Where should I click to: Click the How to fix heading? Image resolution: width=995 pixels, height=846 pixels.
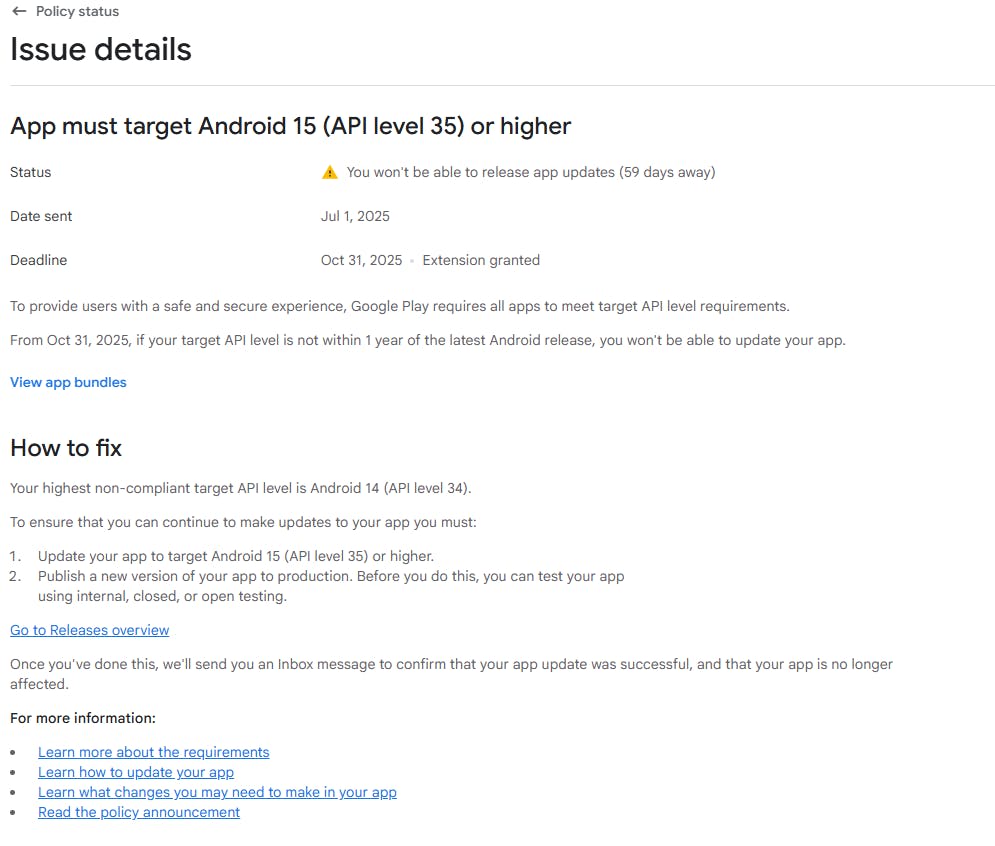pyautogui.click(x=66, y=448)
